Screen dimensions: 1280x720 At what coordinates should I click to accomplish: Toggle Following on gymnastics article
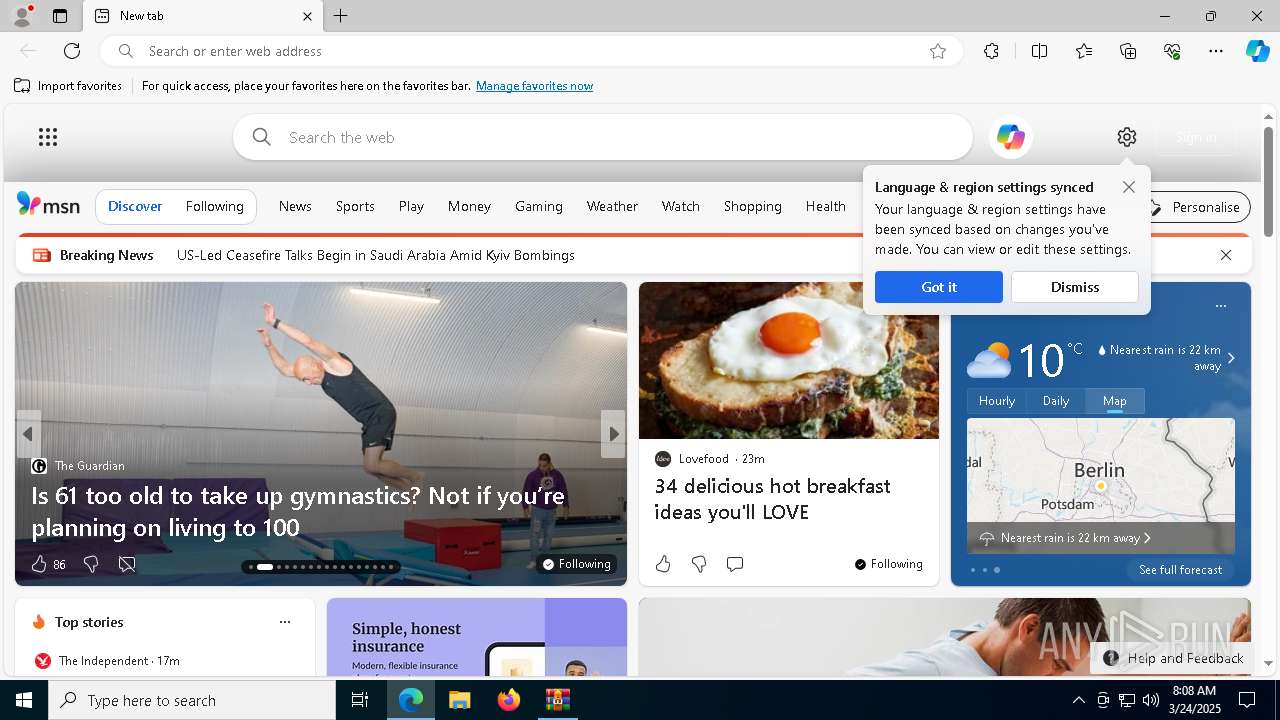pos(576,564)
